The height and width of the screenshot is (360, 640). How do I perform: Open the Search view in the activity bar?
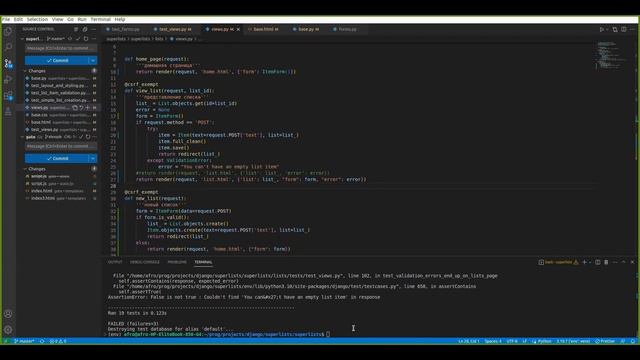(x=8, y=47)
